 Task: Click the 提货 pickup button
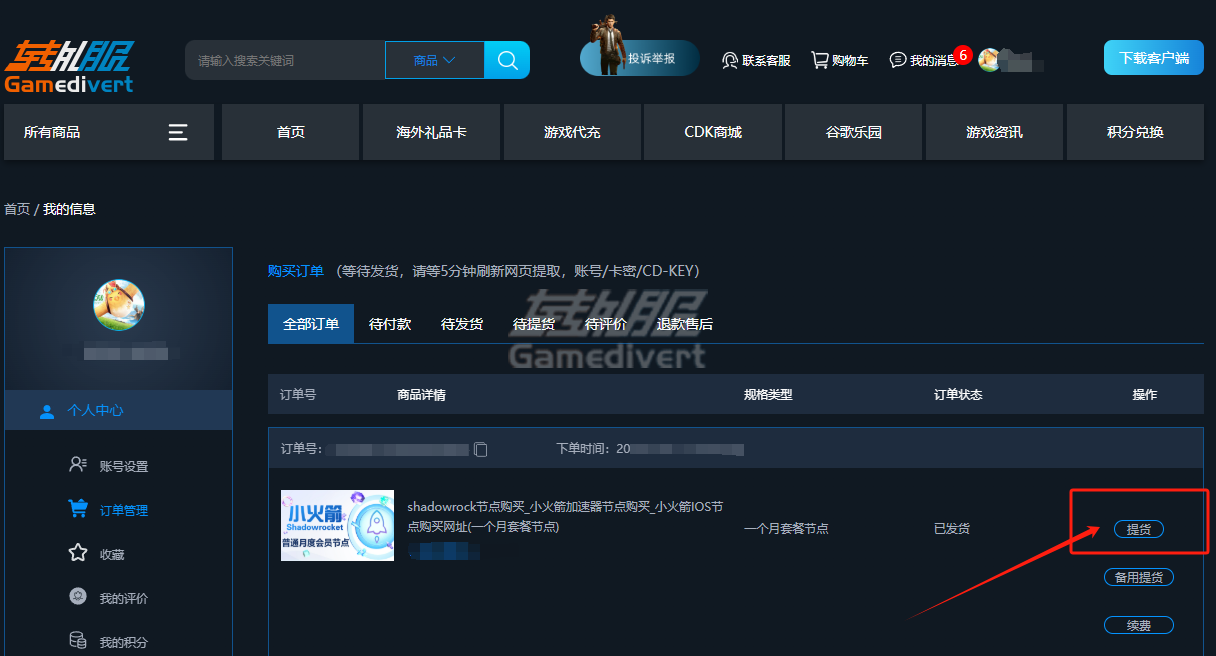coord(1138,529)
